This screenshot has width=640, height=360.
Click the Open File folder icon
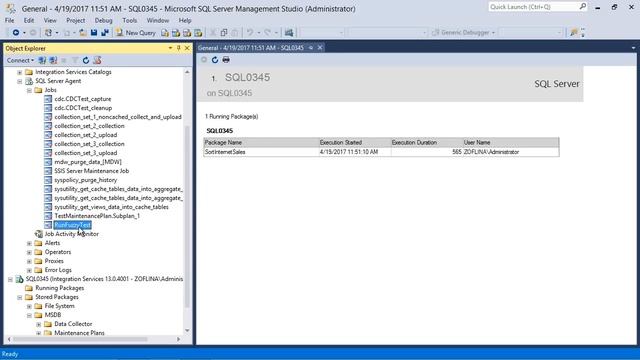pyautogui.click(x=82, y=32)
